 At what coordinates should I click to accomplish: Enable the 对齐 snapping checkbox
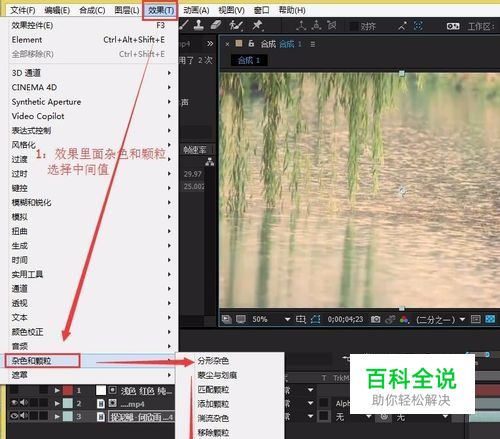coord(354,26)
